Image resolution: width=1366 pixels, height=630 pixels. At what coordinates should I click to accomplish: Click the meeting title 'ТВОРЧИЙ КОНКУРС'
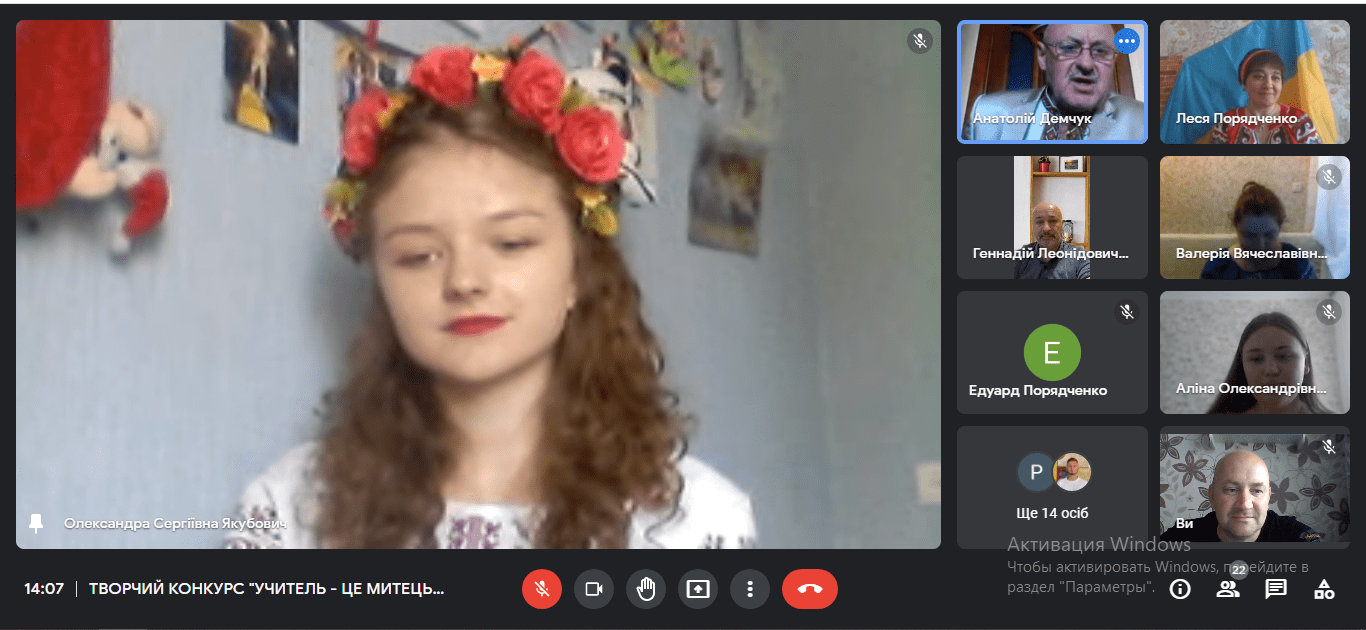[267, 589]
